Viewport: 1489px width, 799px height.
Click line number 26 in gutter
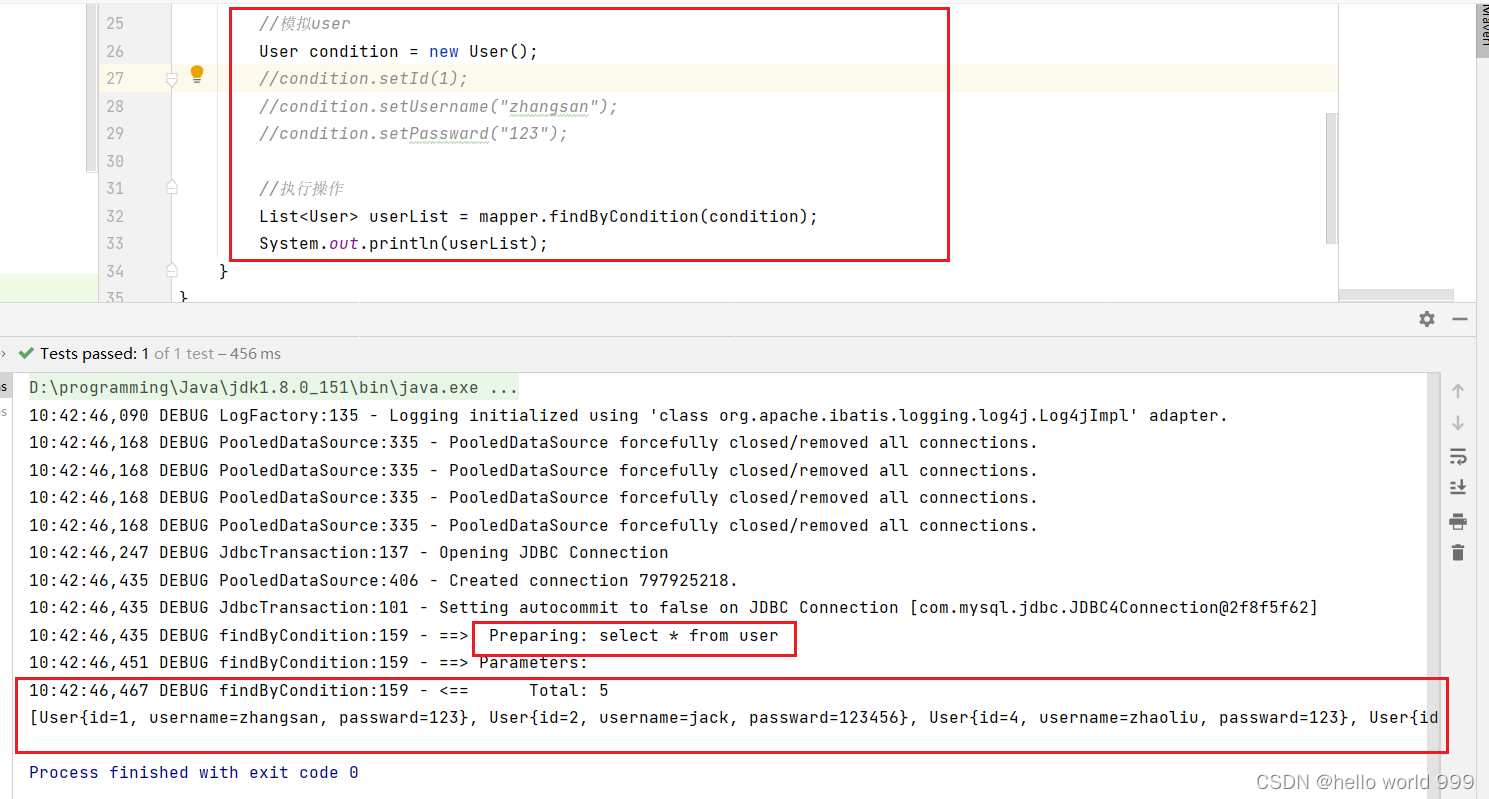pyautogui.click(x=114, y=51)
